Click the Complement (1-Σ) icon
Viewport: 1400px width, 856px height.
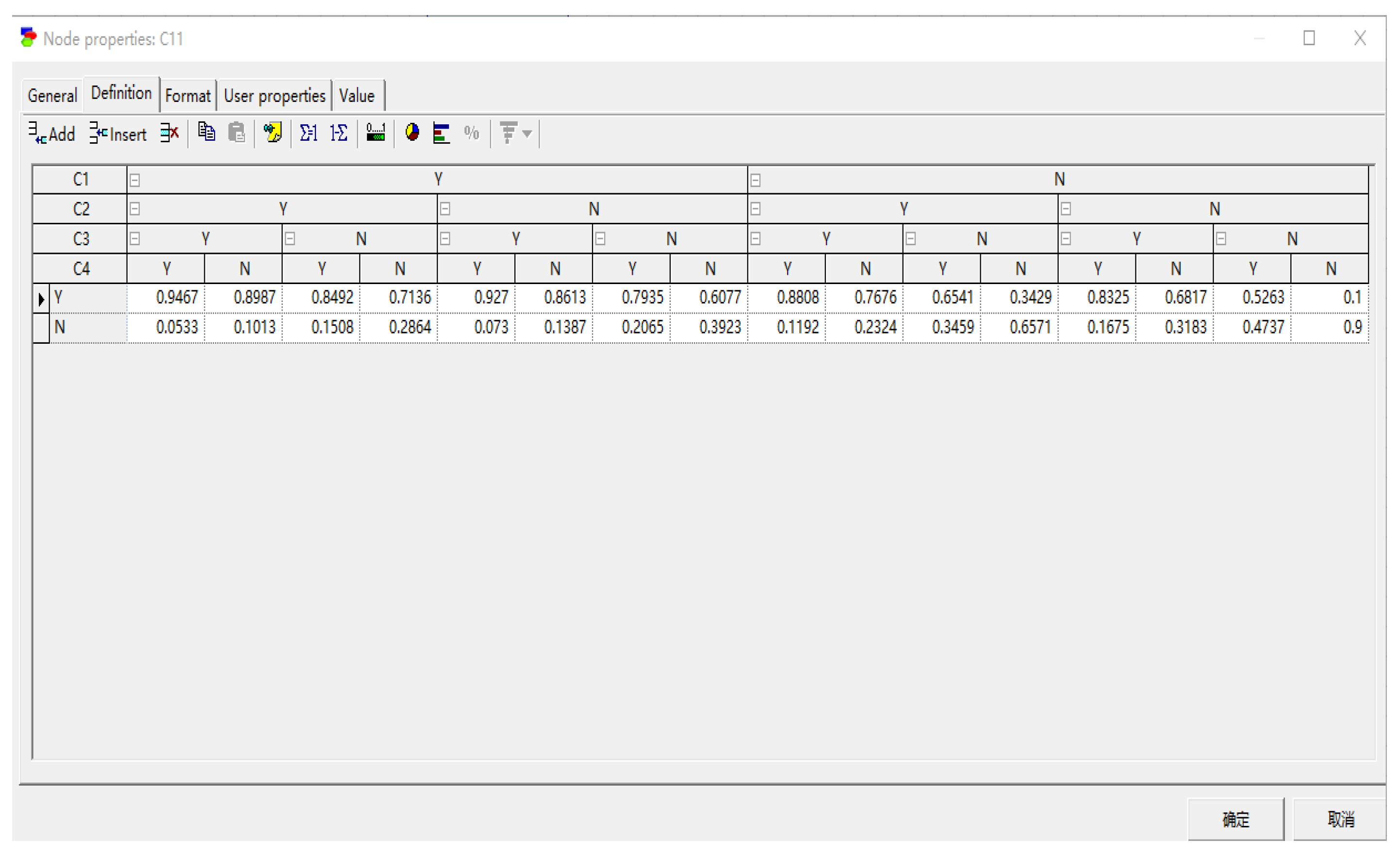pyautogui.click(x=339, y=133)
